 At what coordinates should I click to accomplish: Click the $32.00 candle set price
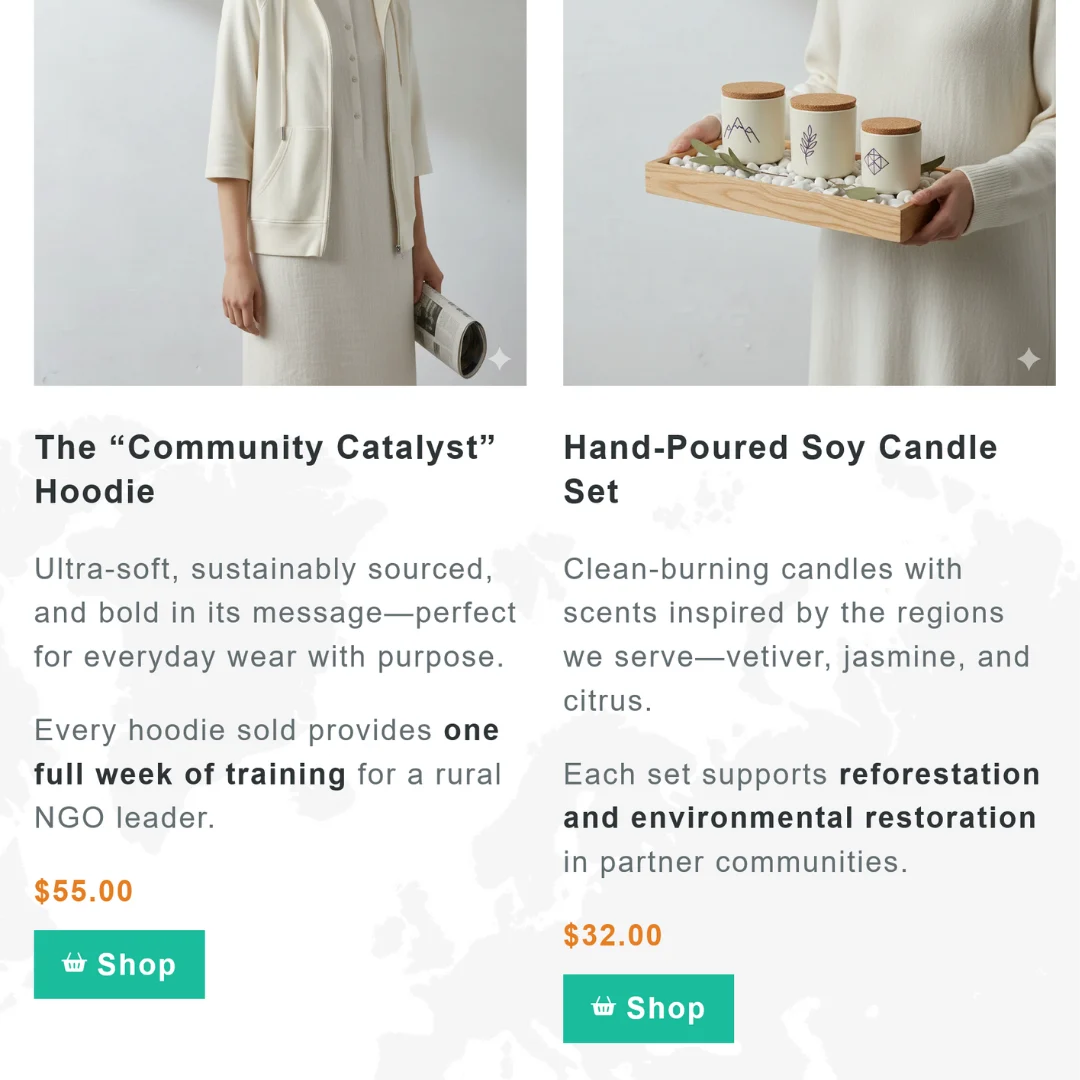613,935
